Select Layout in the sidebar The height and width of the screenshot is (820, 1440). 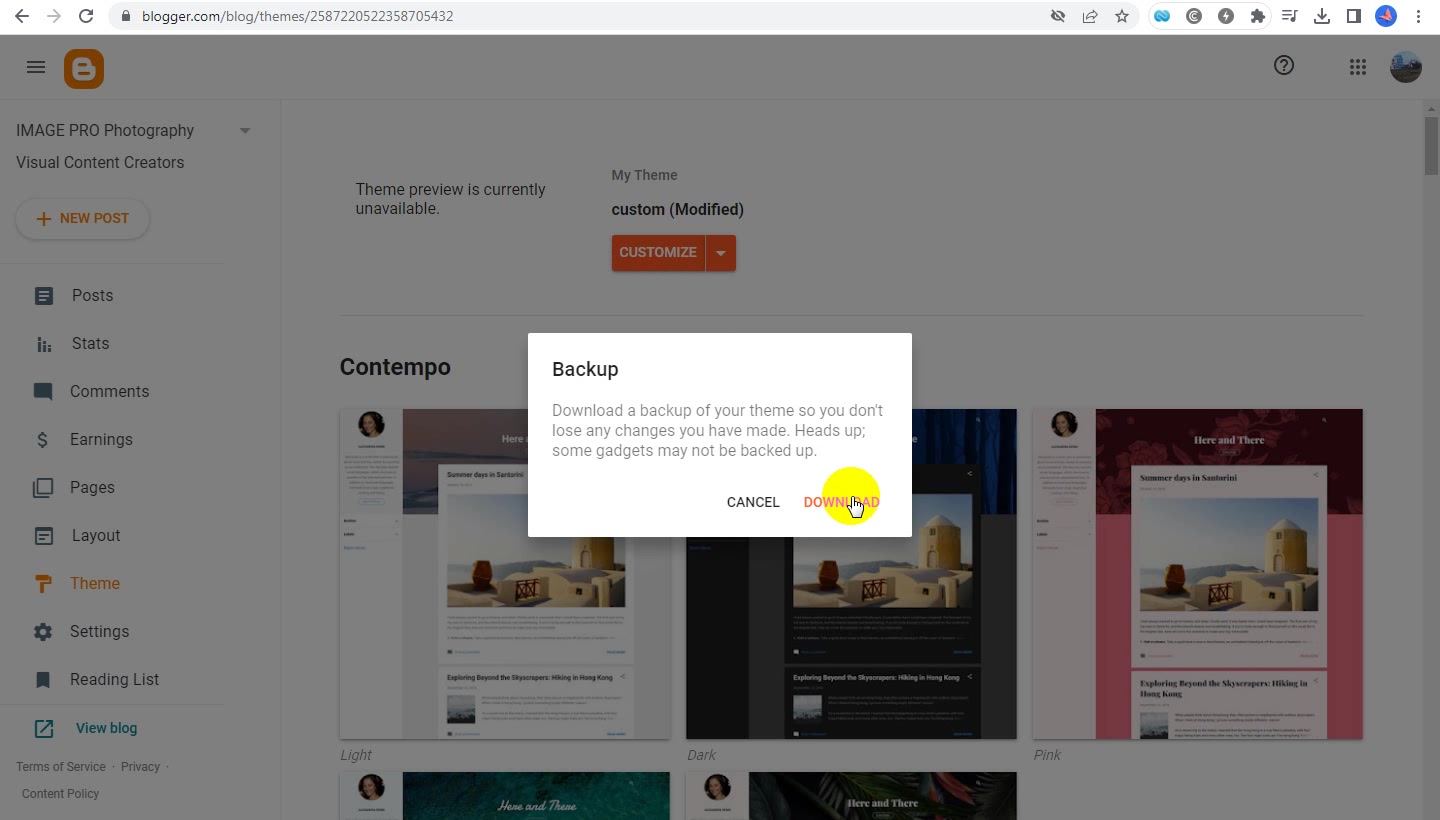(96, 535)
